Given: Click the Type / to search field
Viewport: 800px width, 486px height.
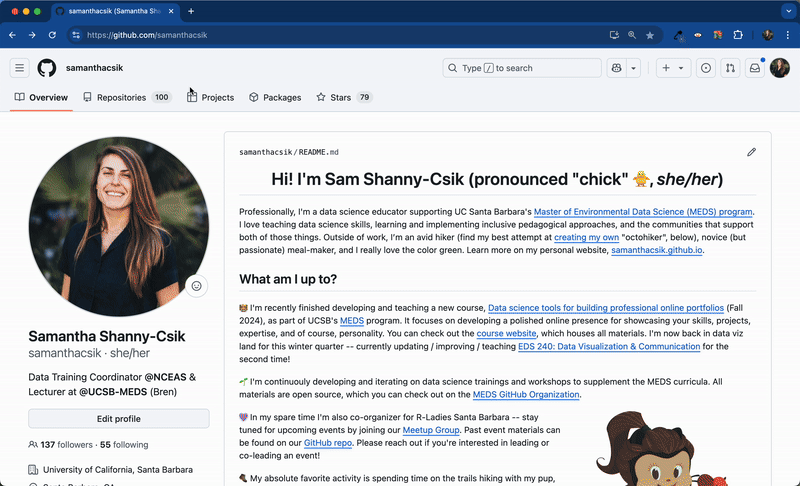Looking at the screenshot, I should pyautogui.click(x=520, y=68).
